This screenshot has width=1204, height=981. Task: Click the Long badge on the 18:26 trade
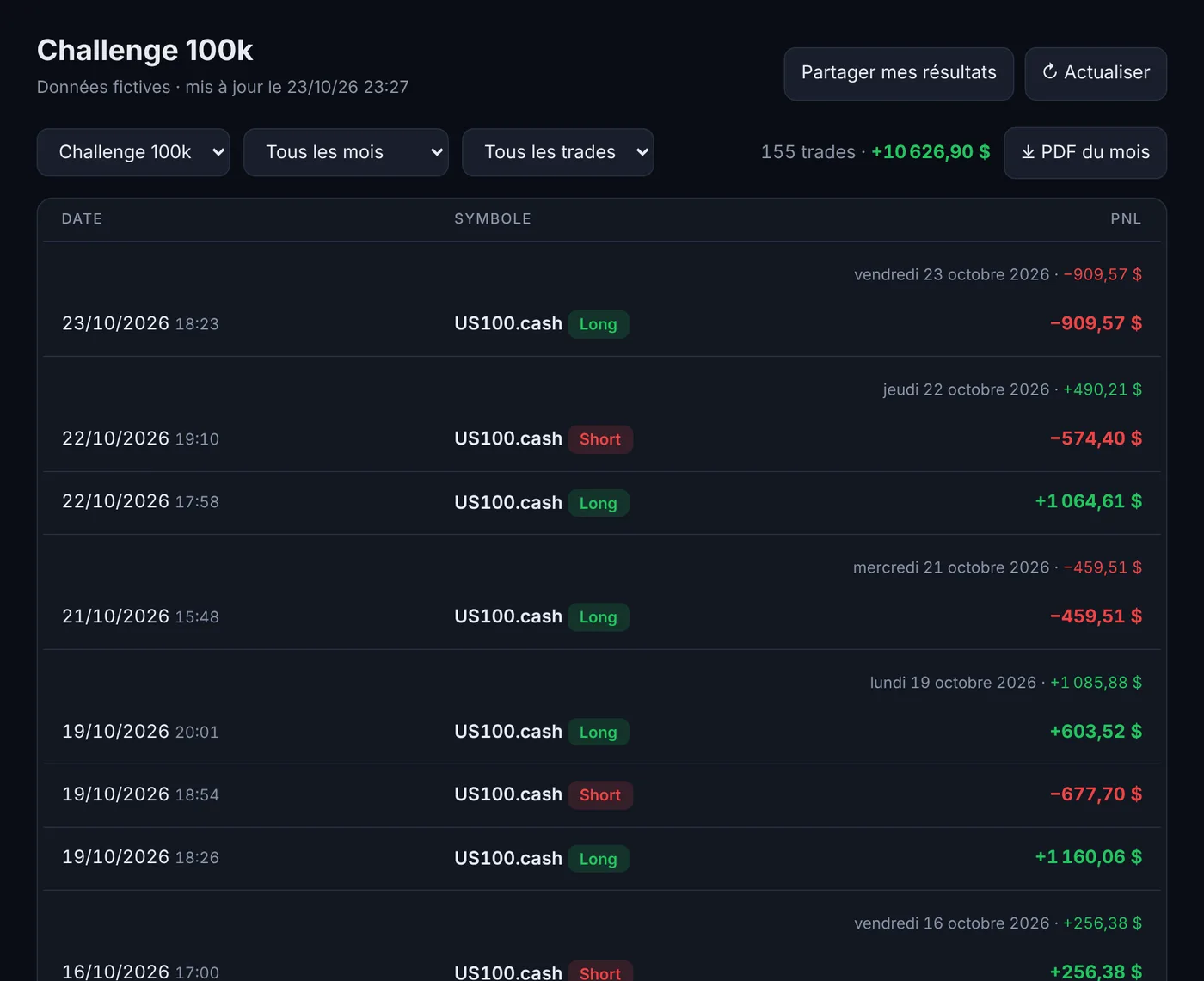599,859
